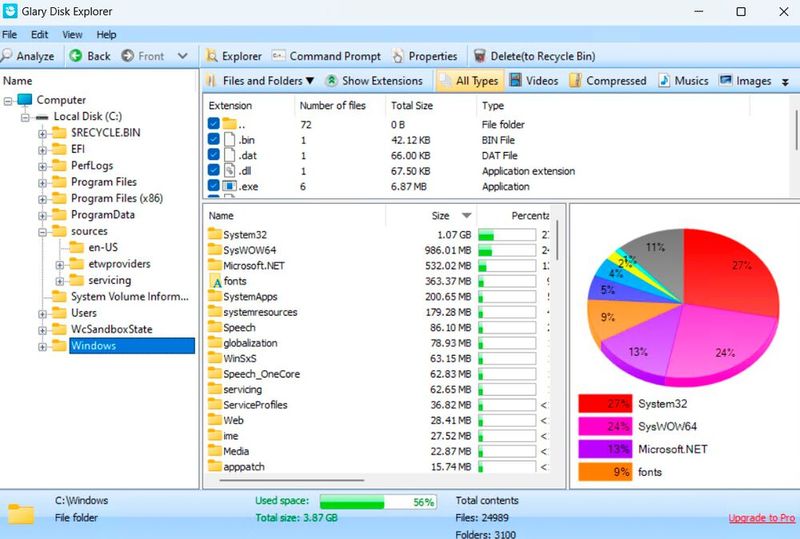Click the horizontal scrollbar under the folder list
The width and height of the screenshot is (800, 539).
click(x=292, y=480)
